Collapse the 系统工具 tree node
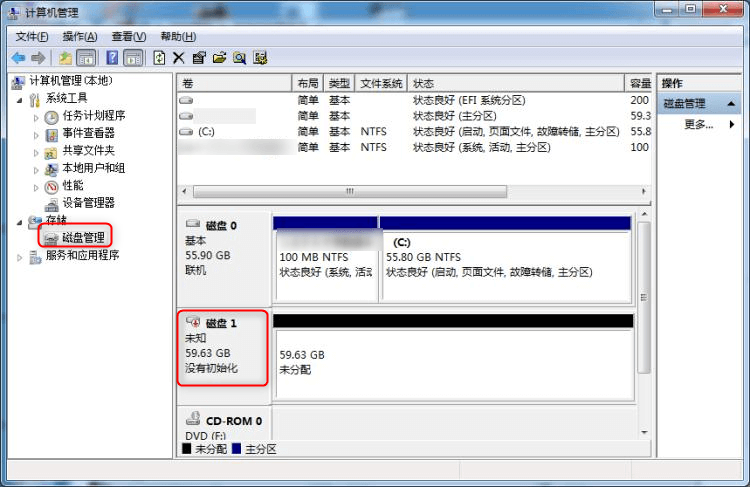 point(19,100)
